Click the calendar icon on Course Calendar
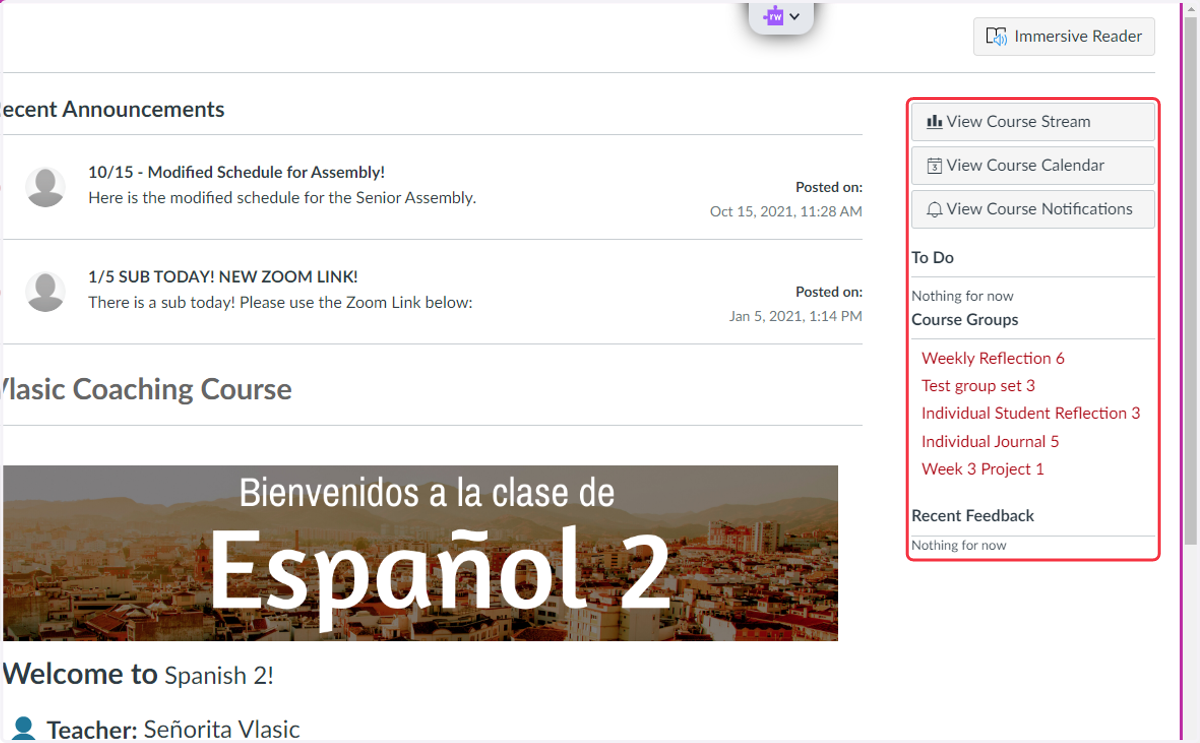1200x743 pixels. [935, 166]
